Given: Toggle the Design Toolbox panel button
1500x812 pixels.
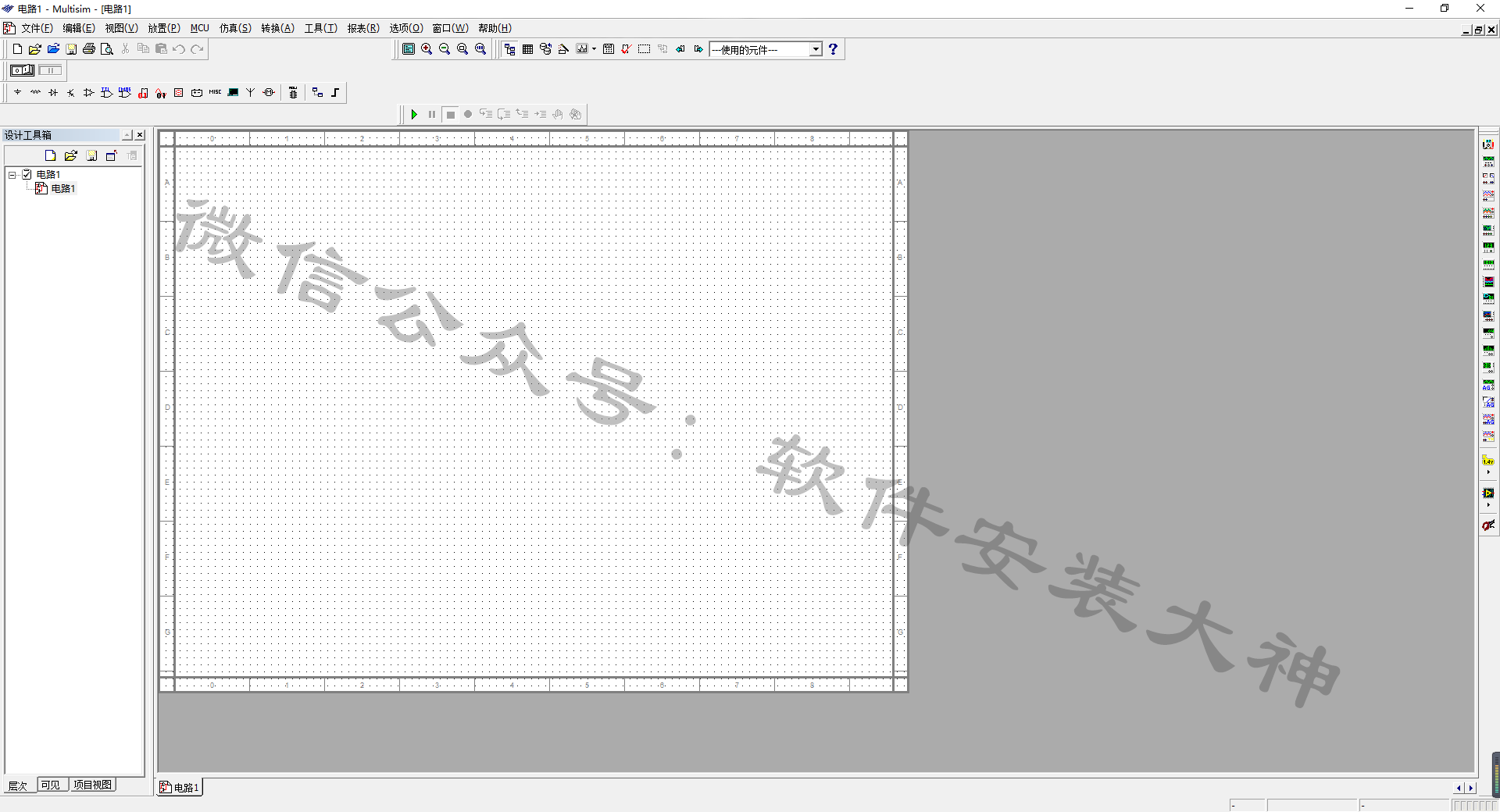Looking at the screenshot, I should (x=510, y=49).
